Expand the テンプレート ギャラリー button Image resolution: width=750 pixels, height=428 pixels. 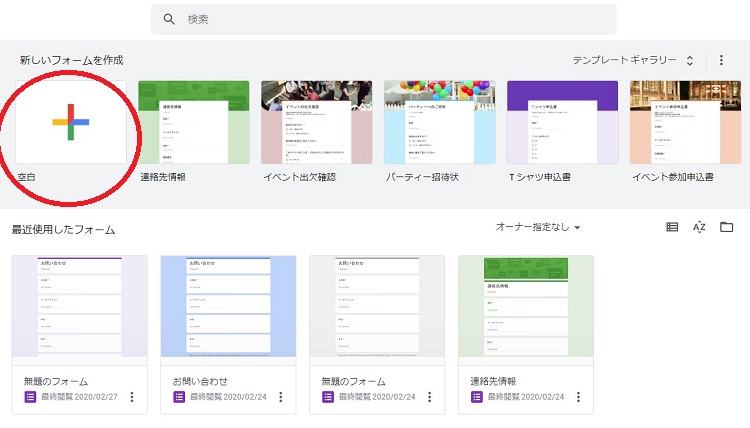pyautogui.click(x=634, y=60)
